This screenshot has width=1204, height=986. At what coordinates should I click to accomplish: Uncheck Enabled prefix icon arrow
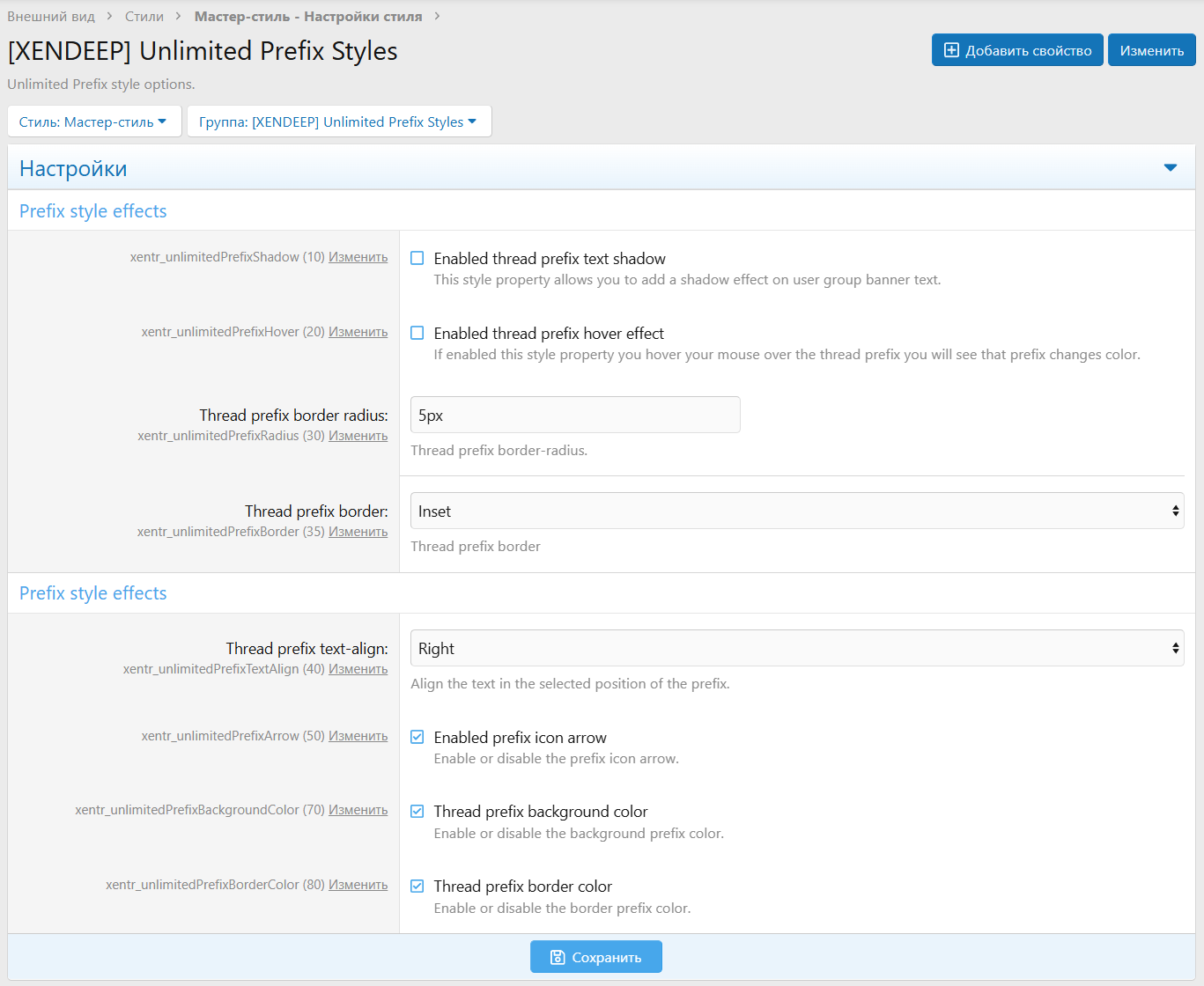[417, 737]
